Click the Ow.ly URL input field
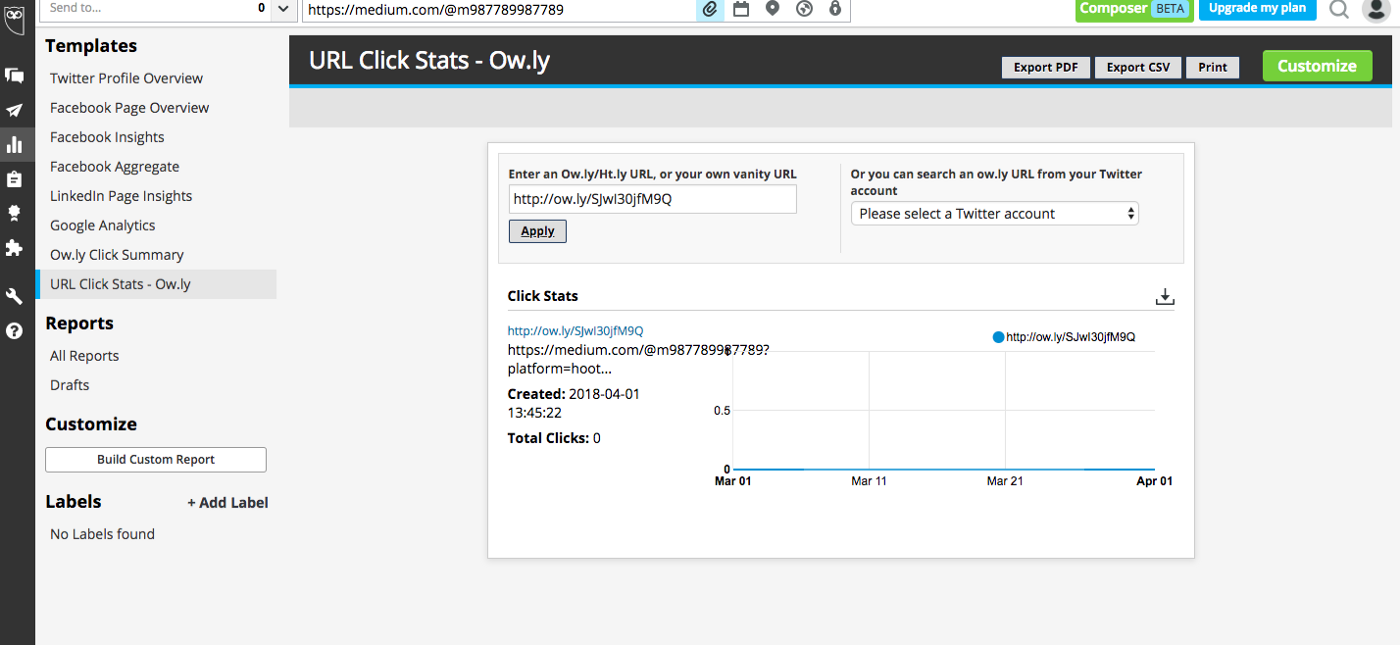Screen dimensions: 1400x645 [x=653, y=199]
